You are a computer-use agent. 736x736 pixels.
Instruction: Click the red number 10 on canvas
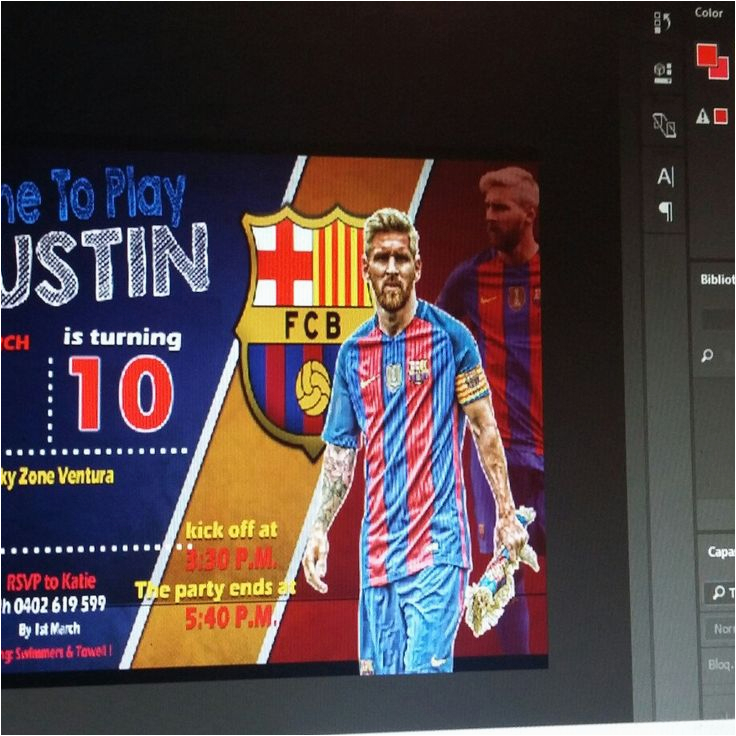click(x=122, y=393)
